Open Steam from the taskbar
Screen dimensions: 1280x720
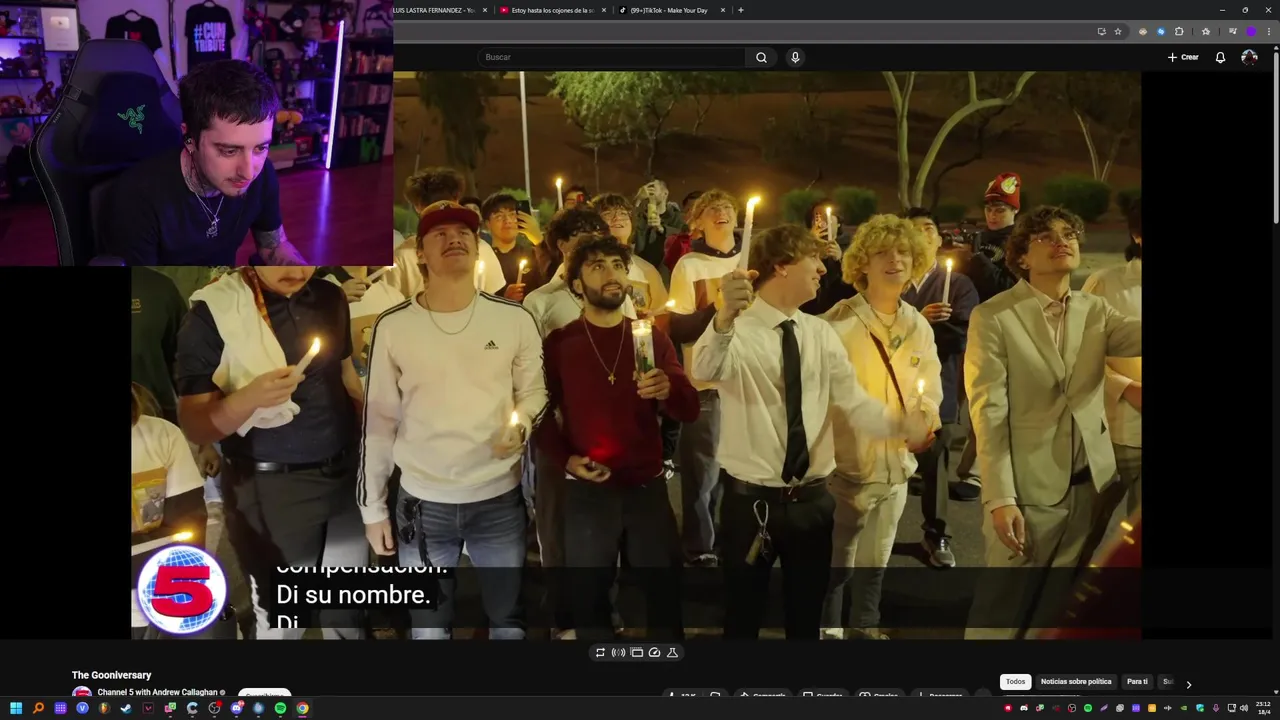126,708
